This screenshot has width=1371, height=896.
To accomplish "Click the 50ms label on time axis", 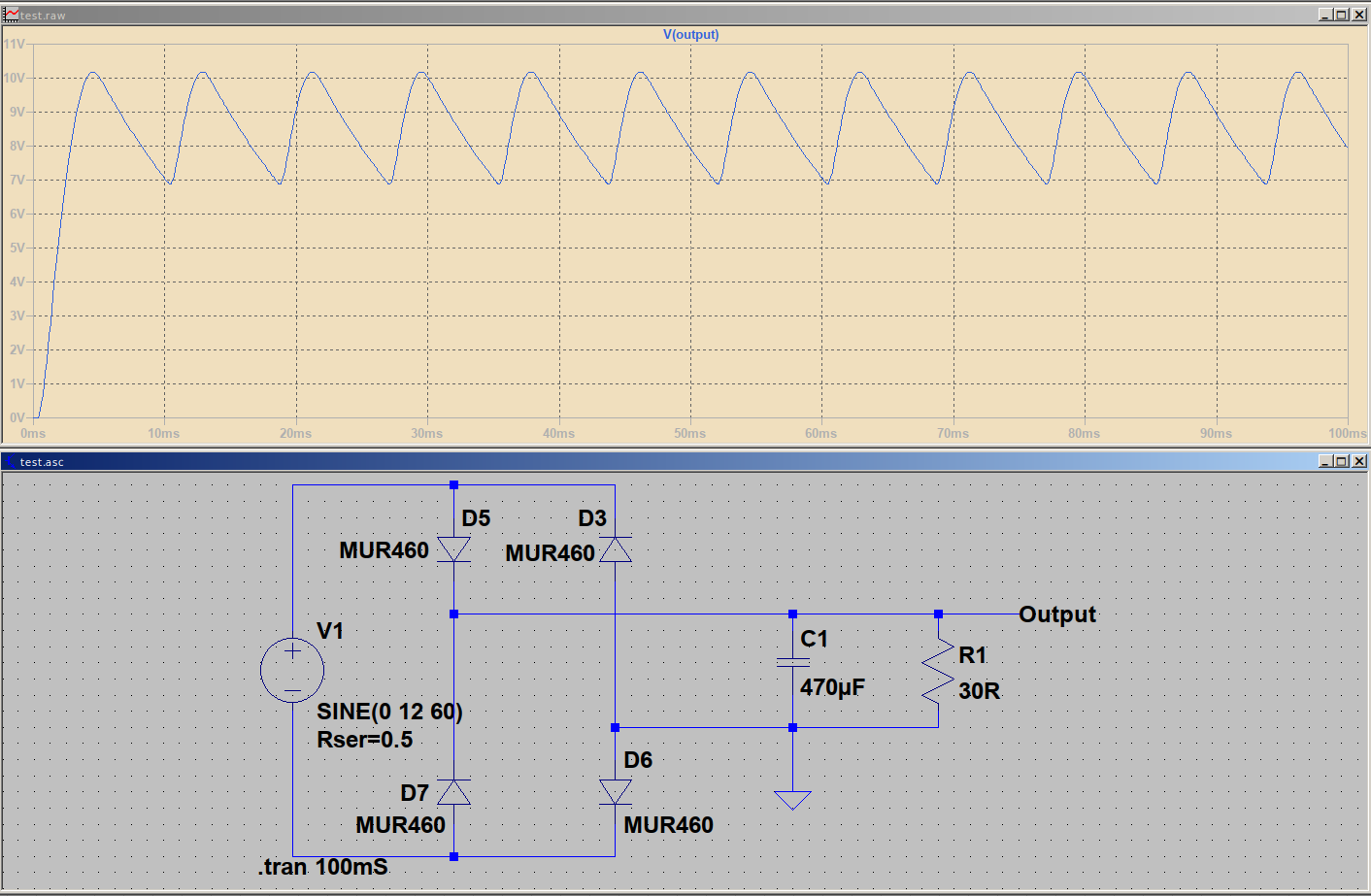I will pos(689,433).
